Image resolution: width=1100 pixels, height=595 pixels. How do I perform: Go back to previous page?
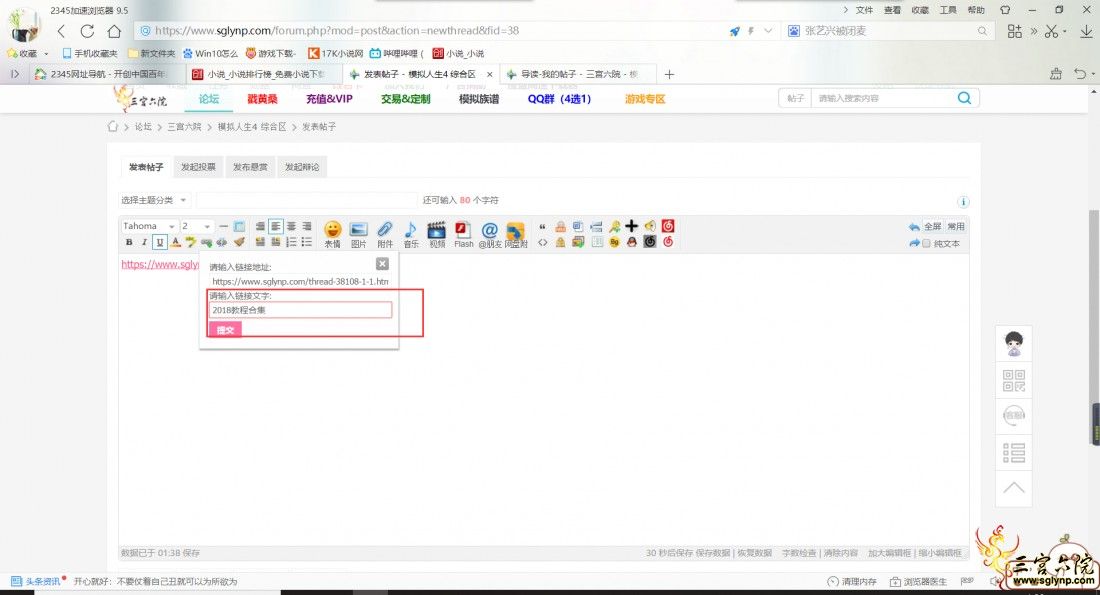[x=62, y=31]
